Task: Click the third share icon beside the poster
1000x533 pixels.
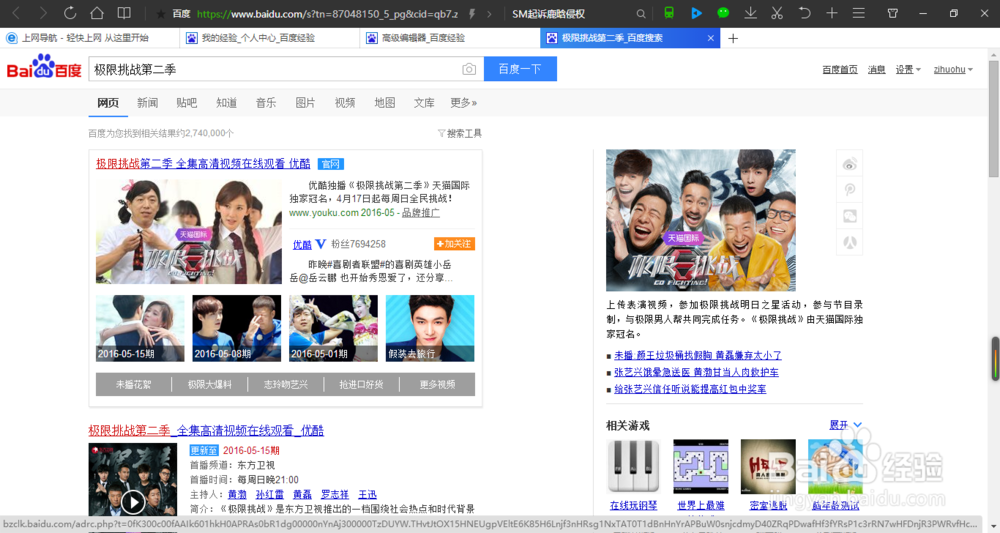Action: pos(849,216)
